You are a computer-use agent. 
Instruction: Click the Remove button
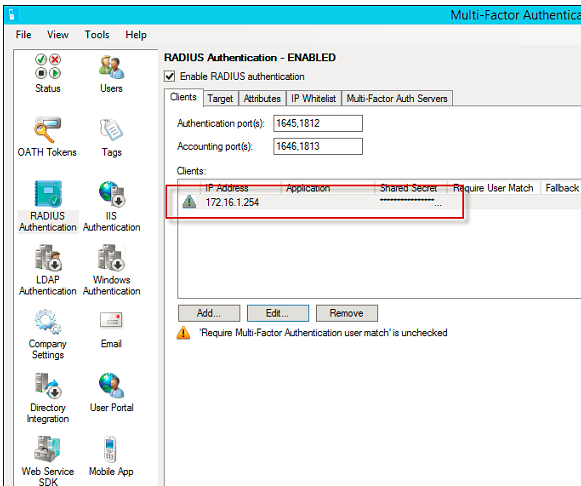[x=347, y=313]
